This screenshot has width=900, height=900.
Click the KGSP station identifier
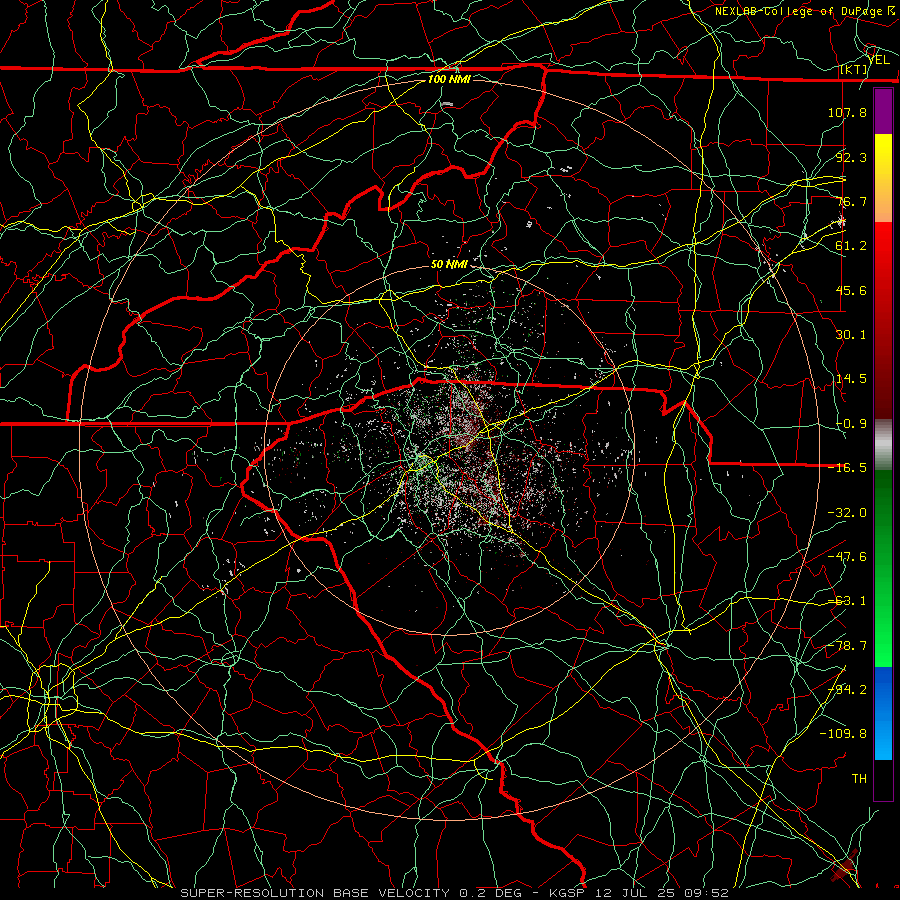point(568,893)
